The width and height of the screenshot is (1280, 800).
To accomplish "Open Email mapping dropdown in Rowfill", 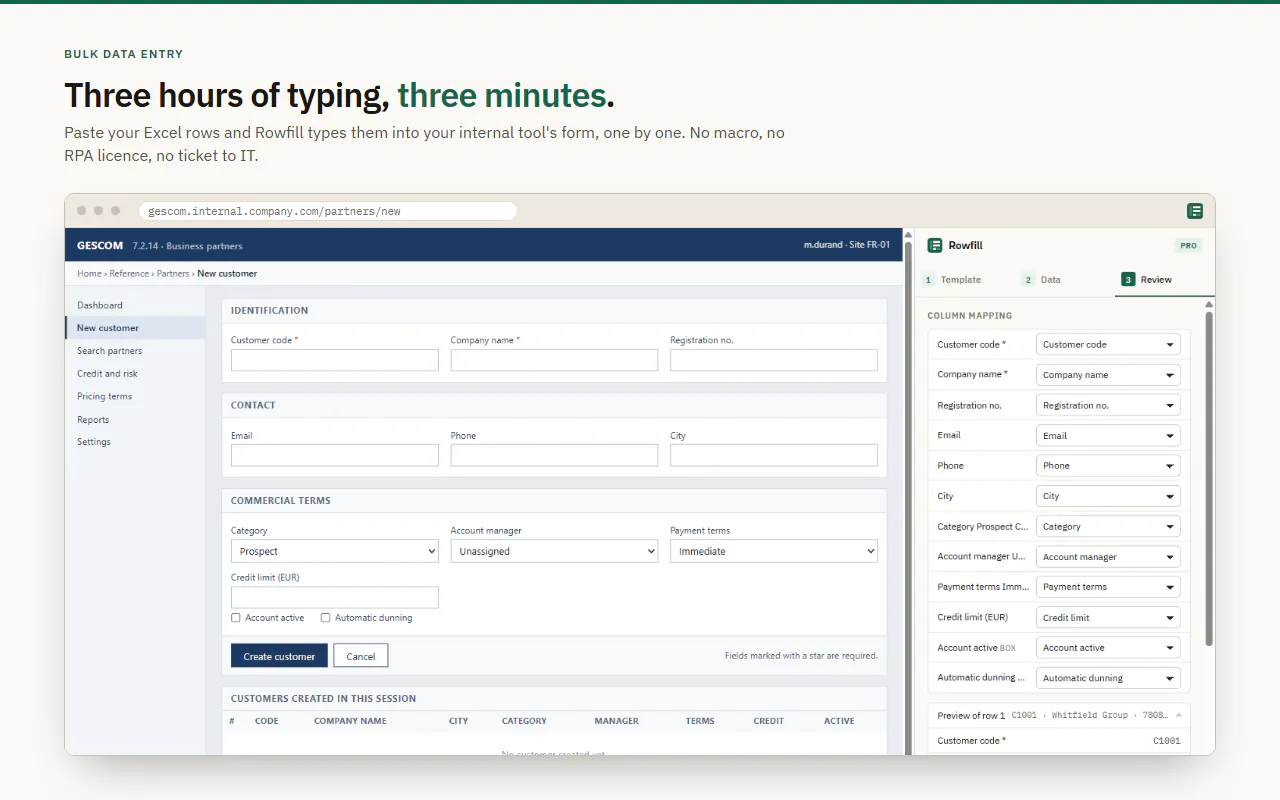I will 1108,436.
